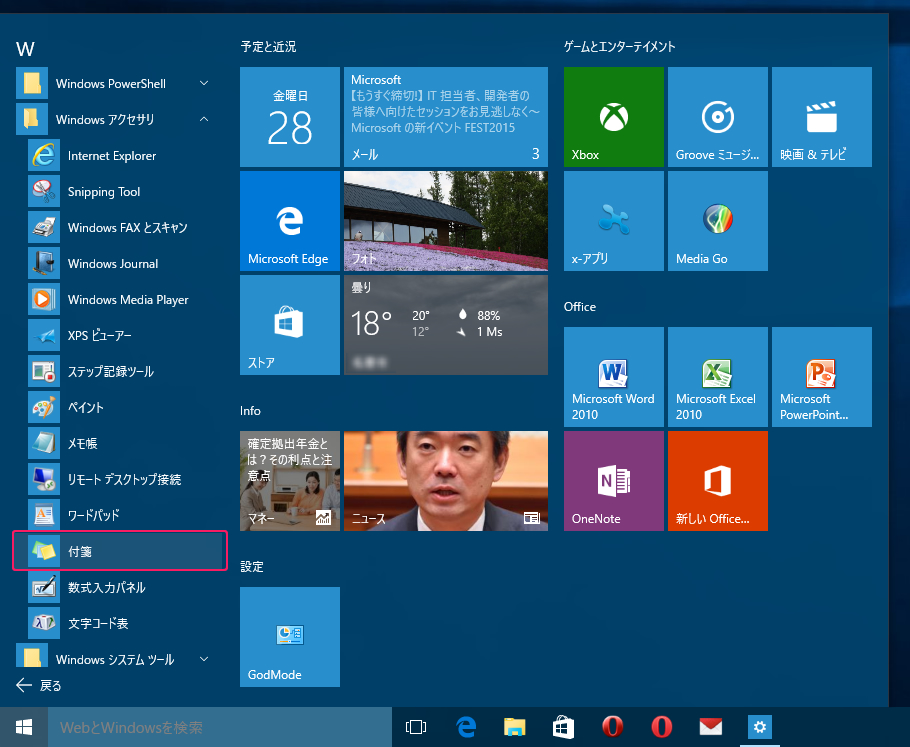The width and height of the screenshot is (910, 747).
Task: Open the ニュース news tile
Action: pos(446,481)
